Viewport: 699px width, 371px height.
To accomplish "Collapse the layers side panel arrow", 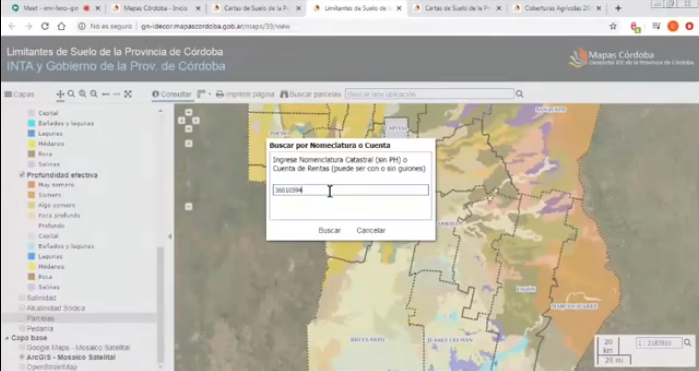I will pos(169,236).
